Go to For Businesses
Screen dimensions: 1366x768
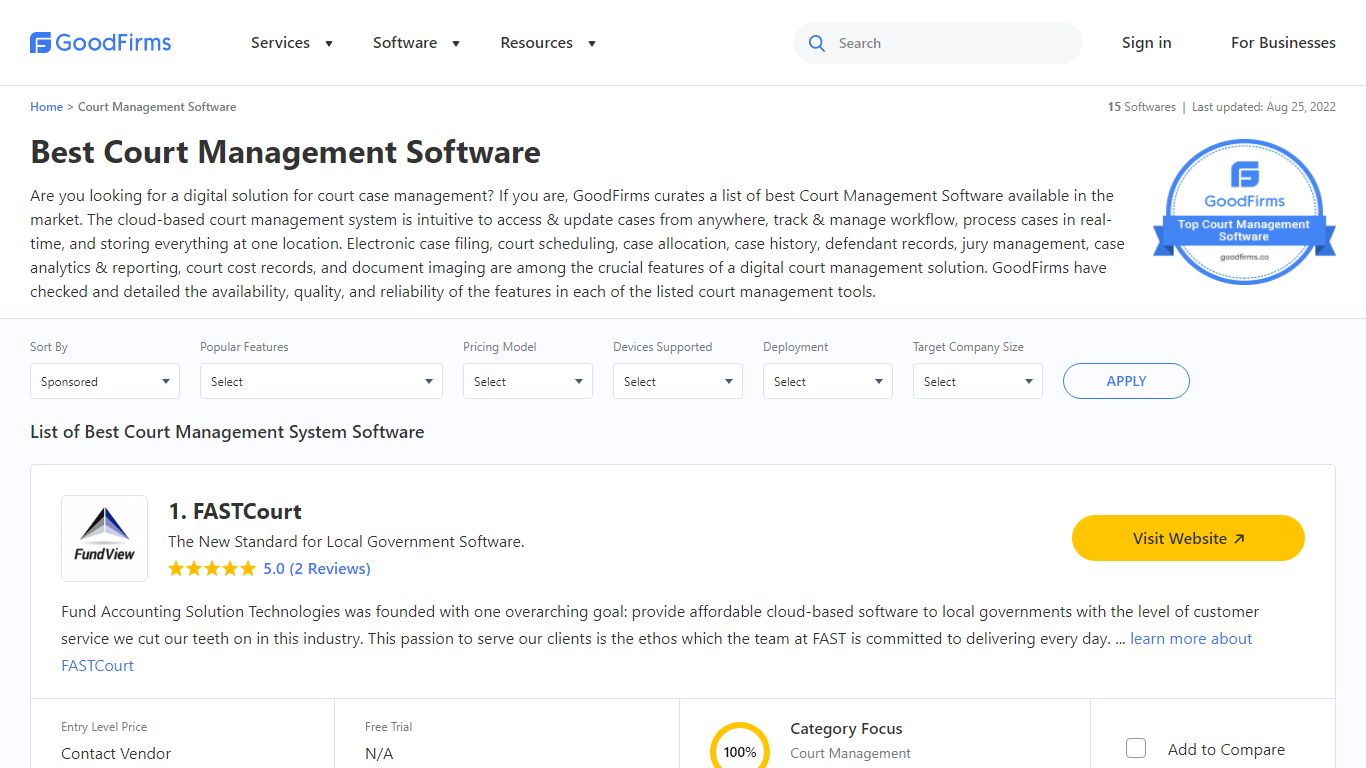1283,43
